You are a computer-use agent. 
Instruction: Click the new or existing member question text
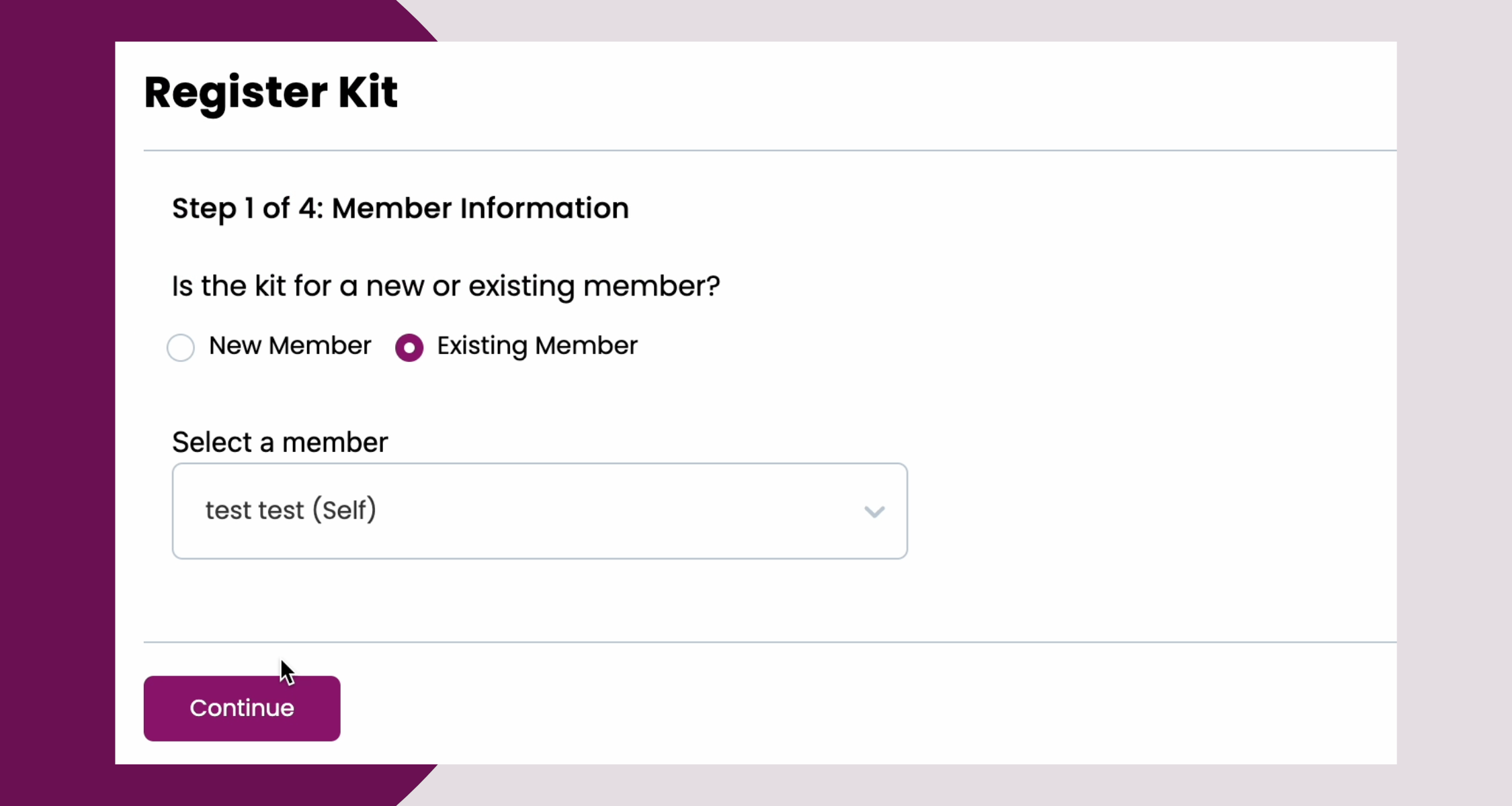tap(446, 286)
